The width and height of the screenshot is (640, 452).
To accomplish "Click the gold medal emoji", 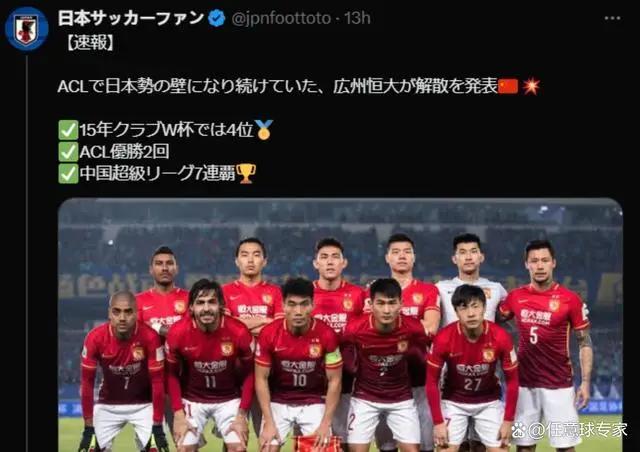I will click(264, 130).
